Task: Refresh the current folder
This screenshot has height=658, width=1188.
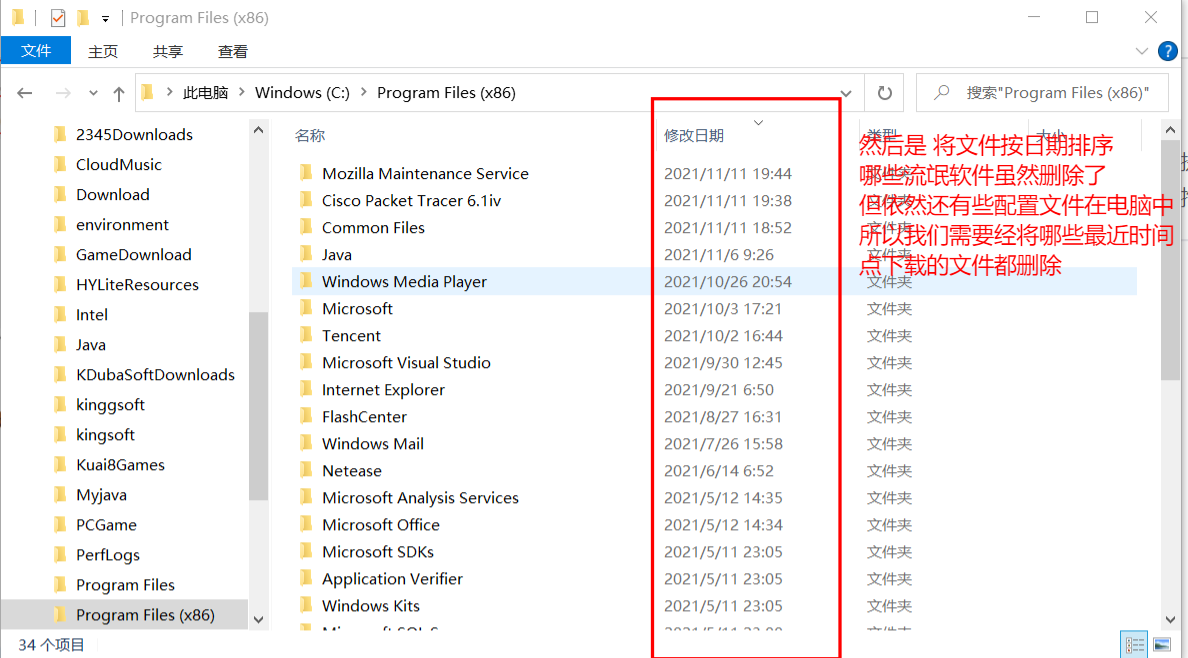Action: pyautogui.click(x=884, y=93)
